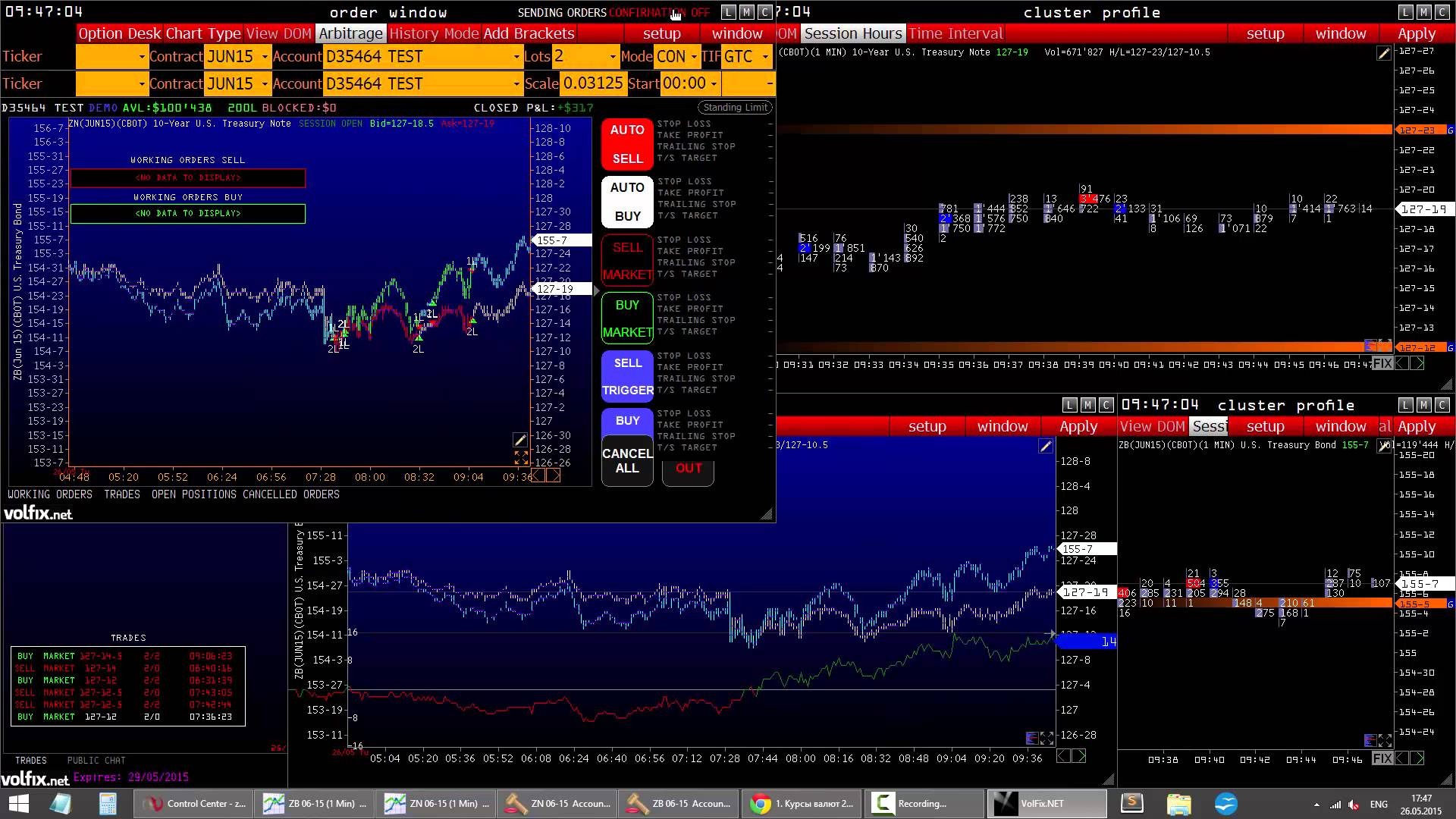The image size is (1456, 819).
Task: Open the Start 00:00 dropdown
Action: point(690,84)
